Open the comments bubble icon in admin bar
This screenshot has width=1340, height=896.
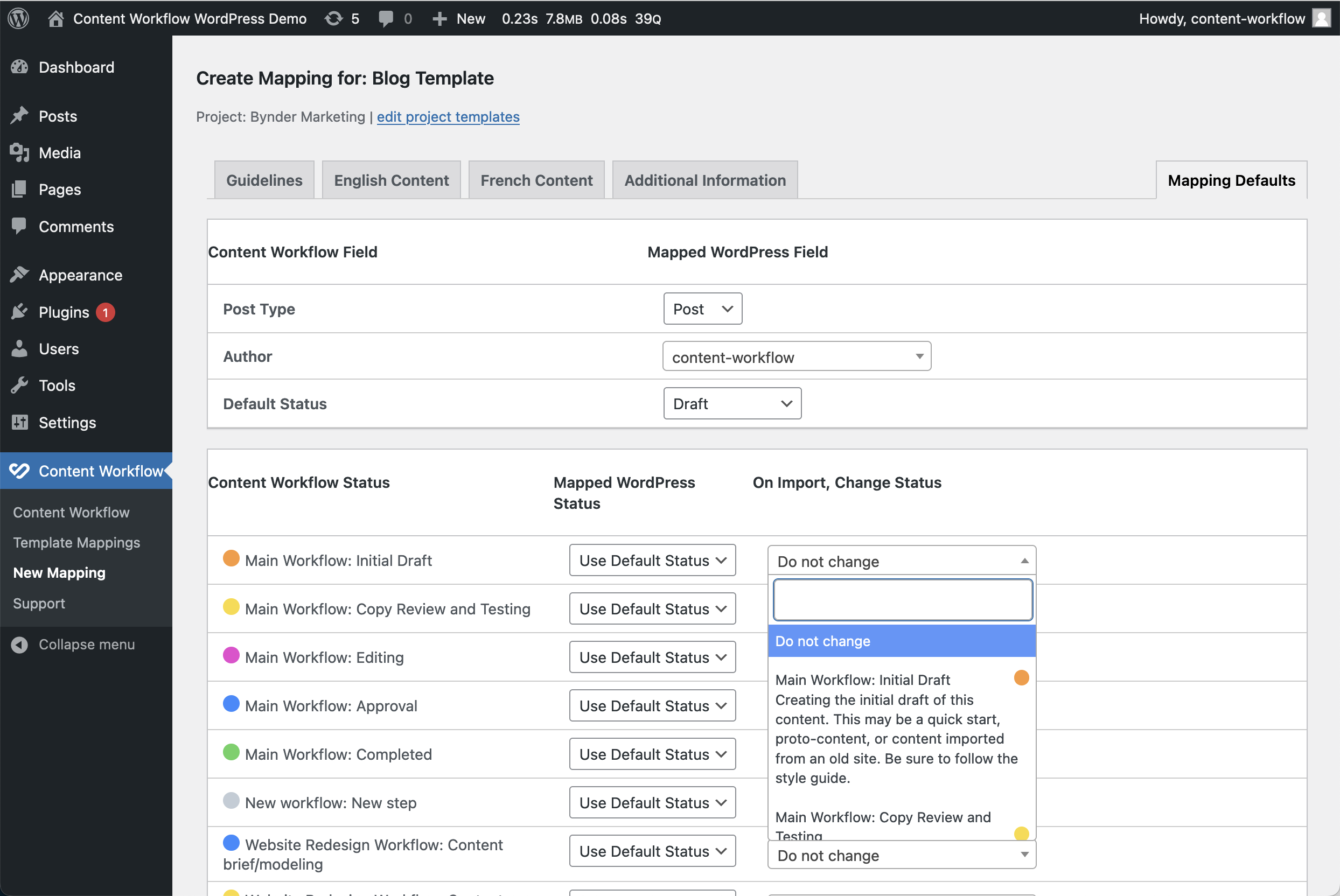tap(386, 18)
